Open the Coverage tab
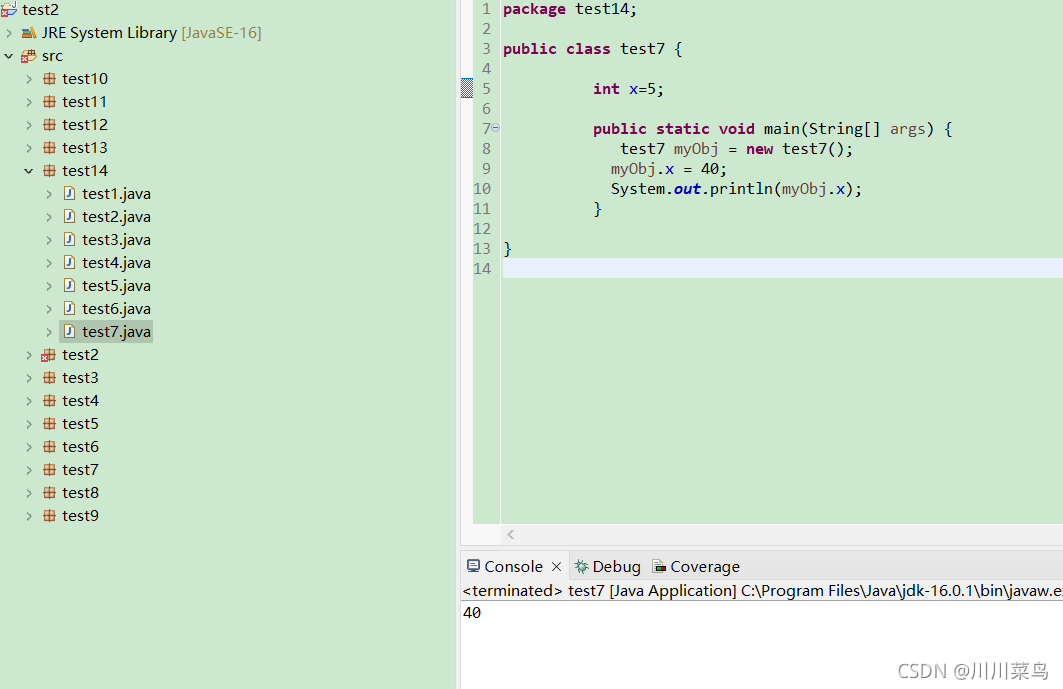Viewport: 1063px width, 689px height. pos(696,566)
